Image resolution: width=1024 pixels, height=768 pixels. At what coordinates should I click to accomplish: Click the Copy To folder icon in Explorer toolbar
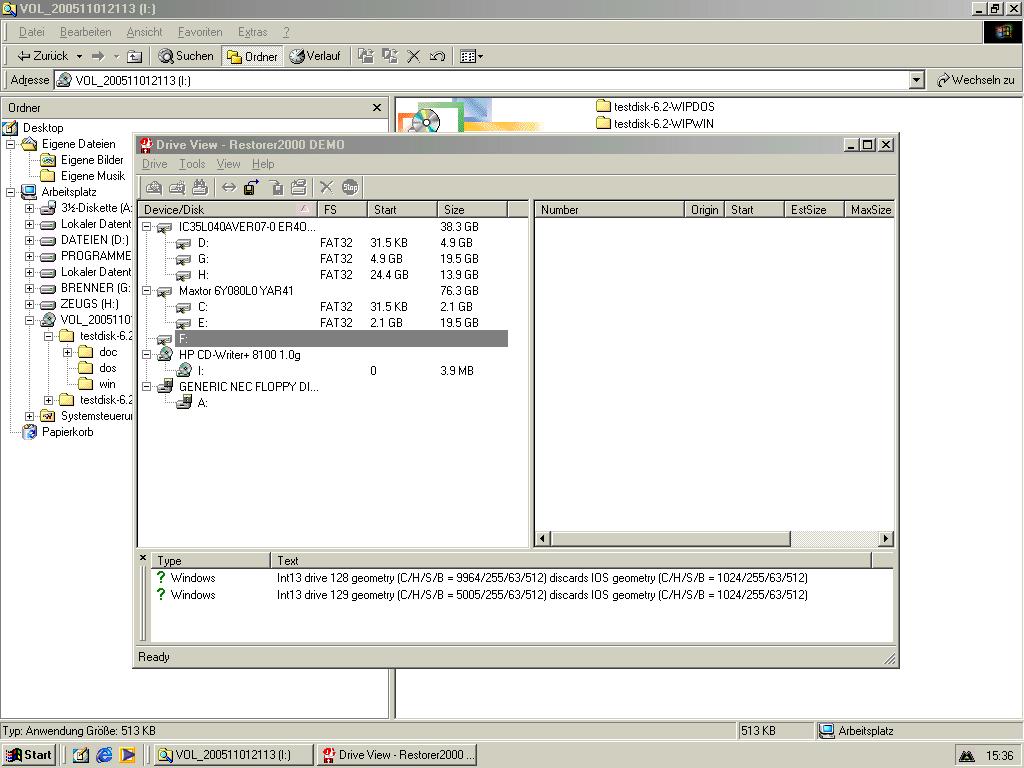coord(390,56)
